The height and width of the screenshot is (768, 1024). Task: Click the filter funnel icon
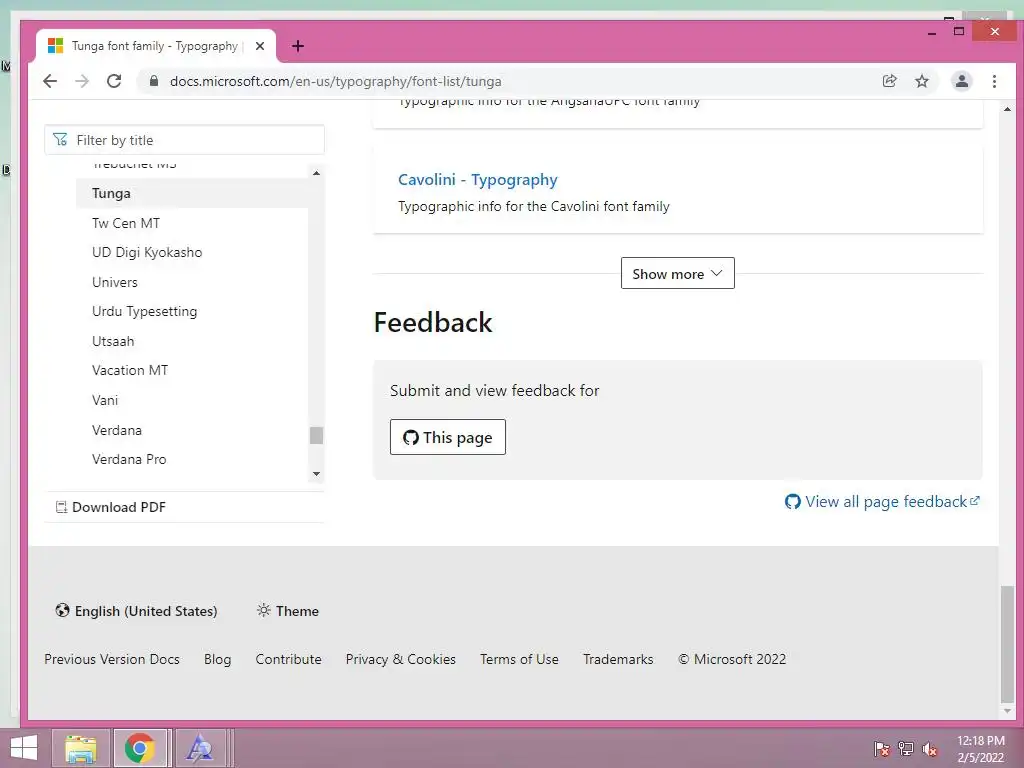60,140
